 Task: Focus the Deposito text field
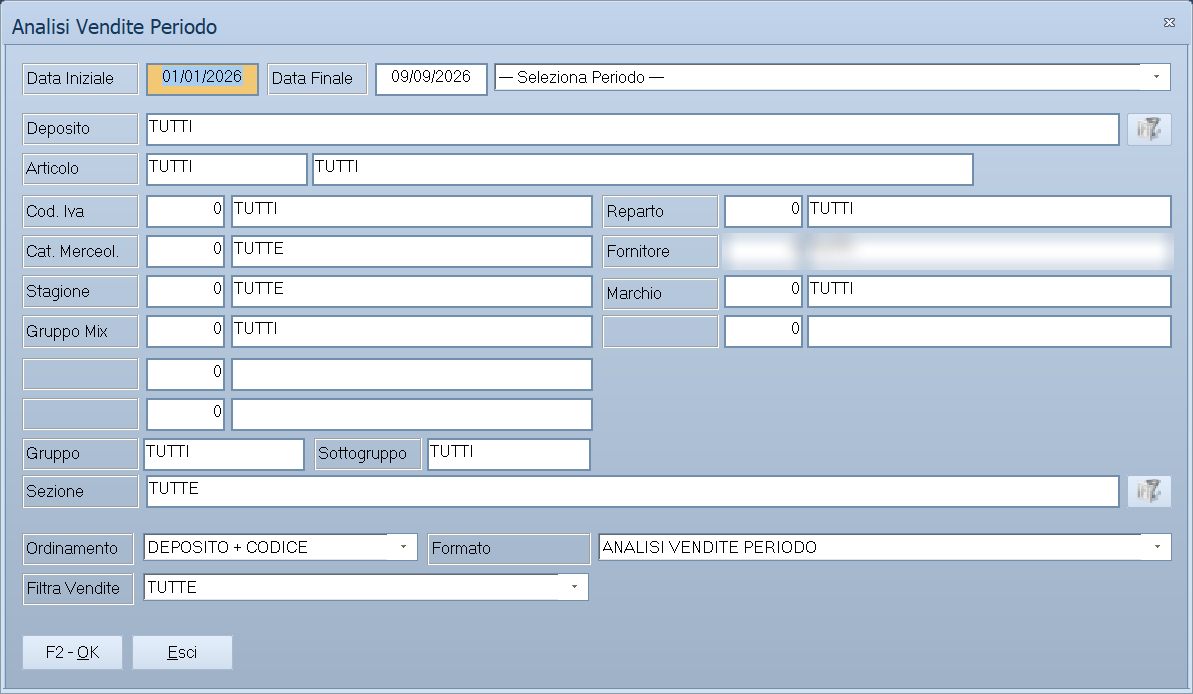[x=632, y=129]
